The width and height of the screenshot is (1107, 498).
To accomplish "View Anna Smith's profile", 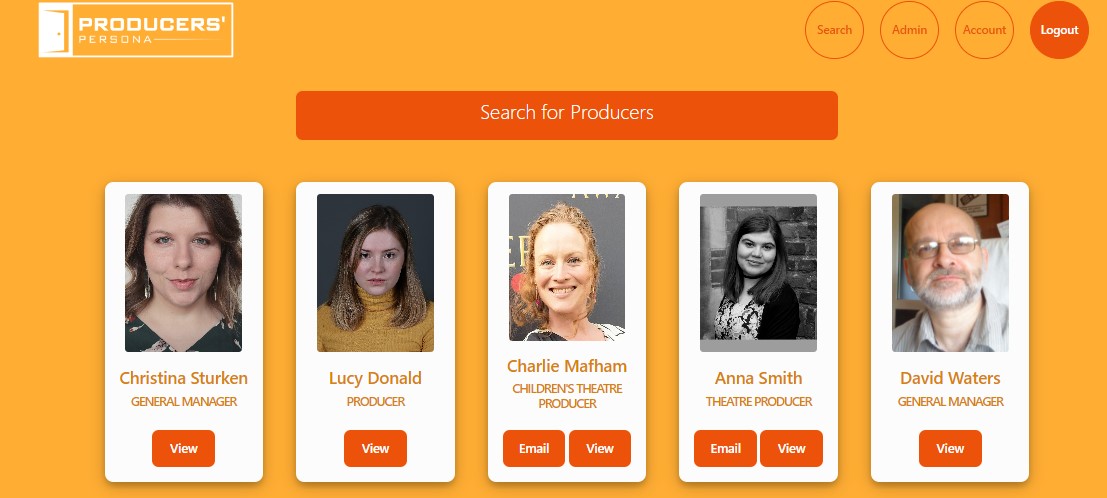I will pos(791,449).
